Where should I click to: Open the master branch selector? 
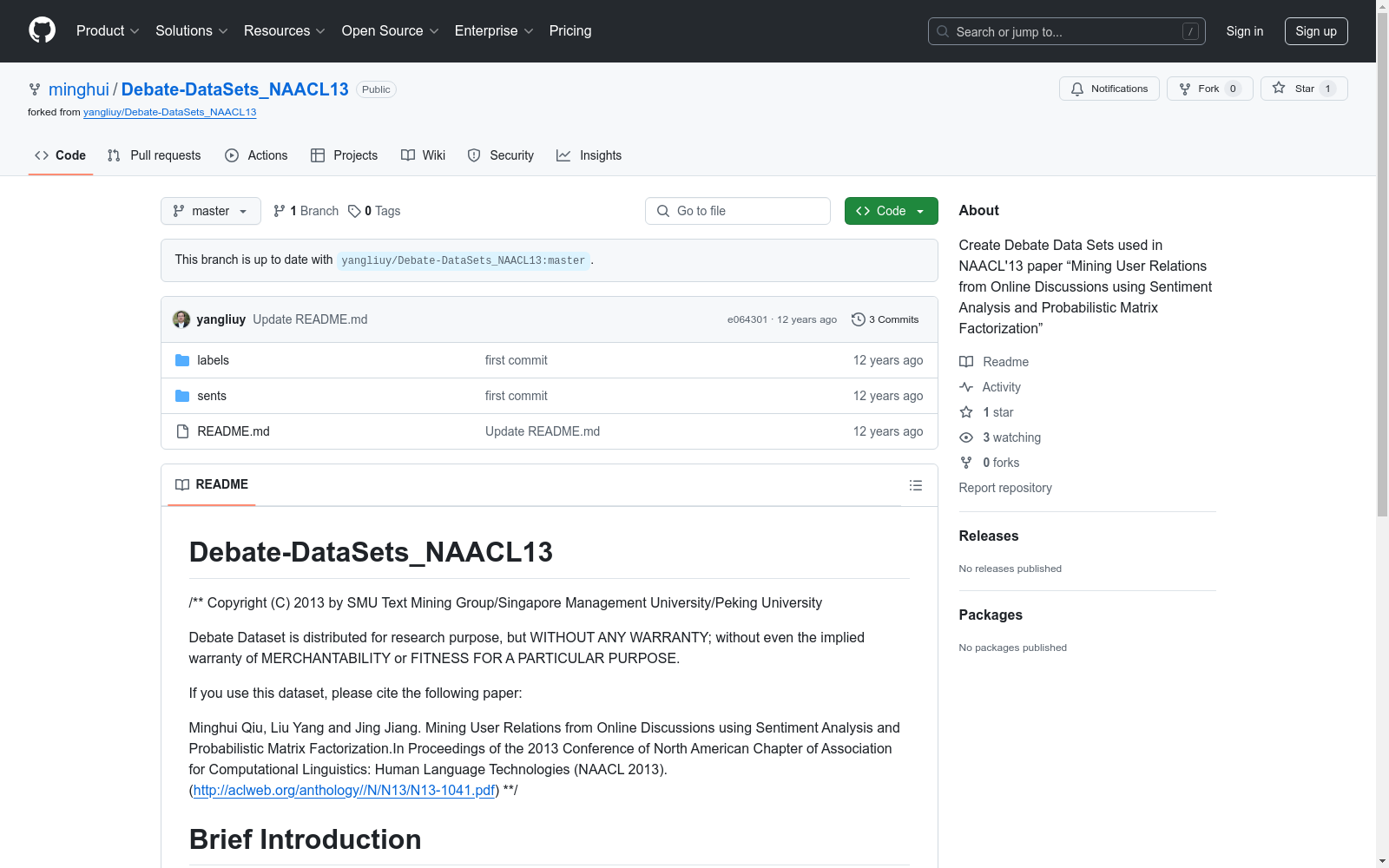click(211, 211)
